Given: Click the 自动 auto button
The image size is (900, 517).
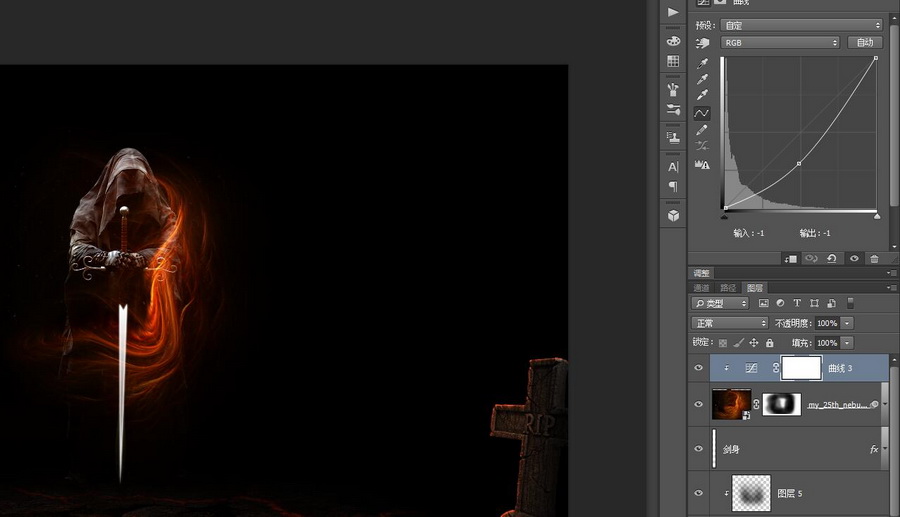Looking at the screenshot, I should (x=864, y=43).
